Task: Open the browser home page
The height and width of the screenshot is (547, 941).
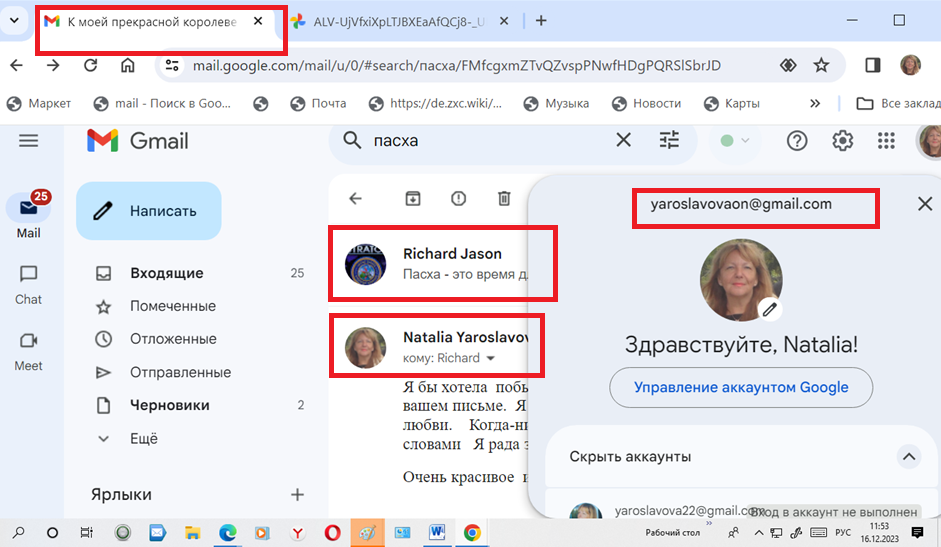Action: 128,65
